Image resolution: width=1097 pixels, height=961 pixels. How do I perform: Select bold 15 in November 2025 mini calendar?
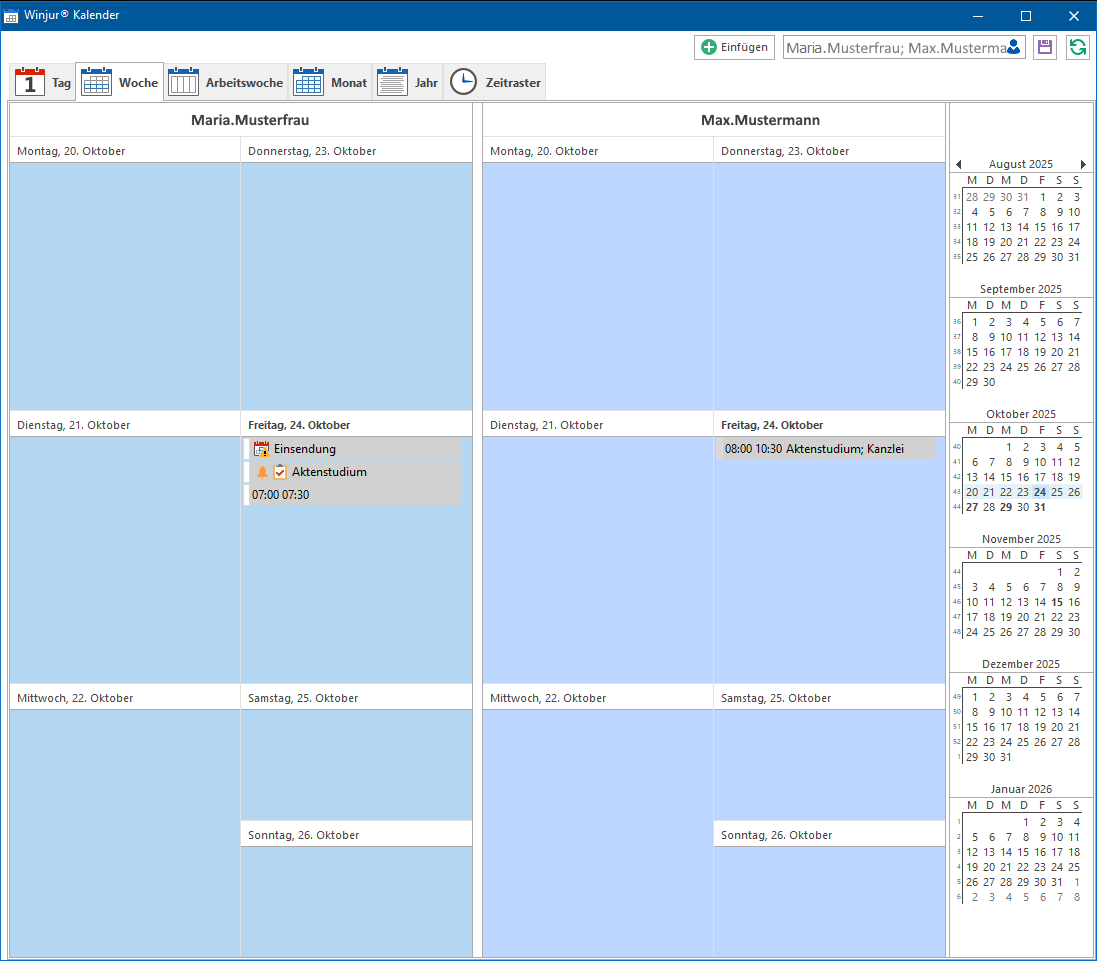pyautogui.click(x=1056, y=602)
